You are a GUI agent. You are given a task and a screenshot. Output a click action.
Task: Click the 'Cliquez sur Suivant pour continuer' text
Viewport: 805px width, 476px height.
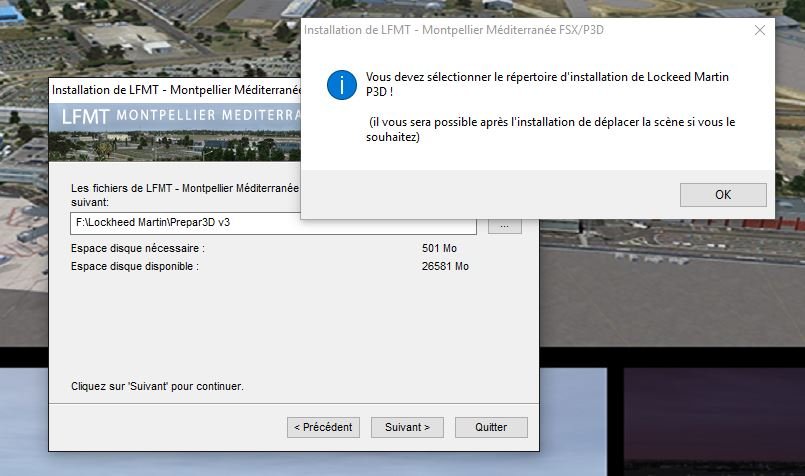pos(157,385)
